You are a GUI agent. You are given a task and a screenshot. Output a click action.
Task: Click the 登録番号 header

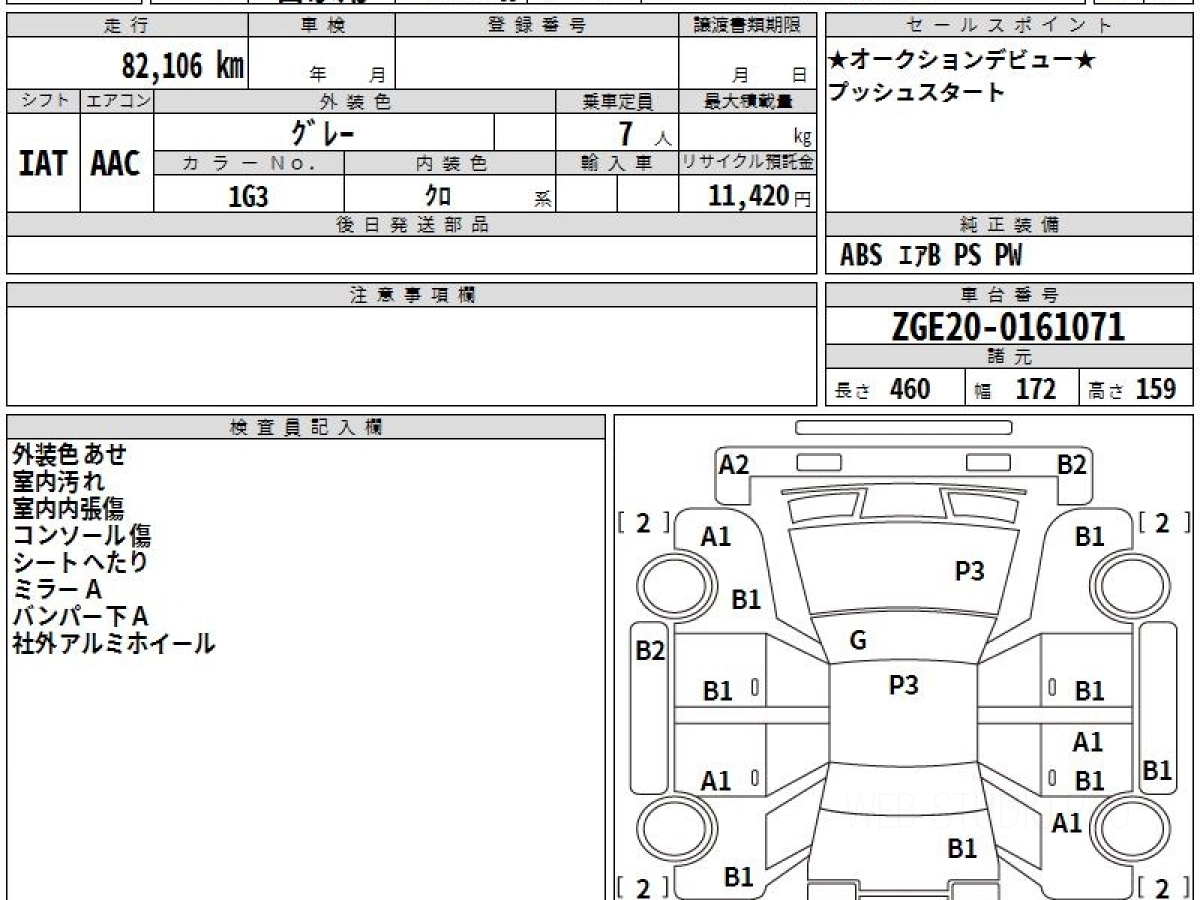click(x=537, y=26)
